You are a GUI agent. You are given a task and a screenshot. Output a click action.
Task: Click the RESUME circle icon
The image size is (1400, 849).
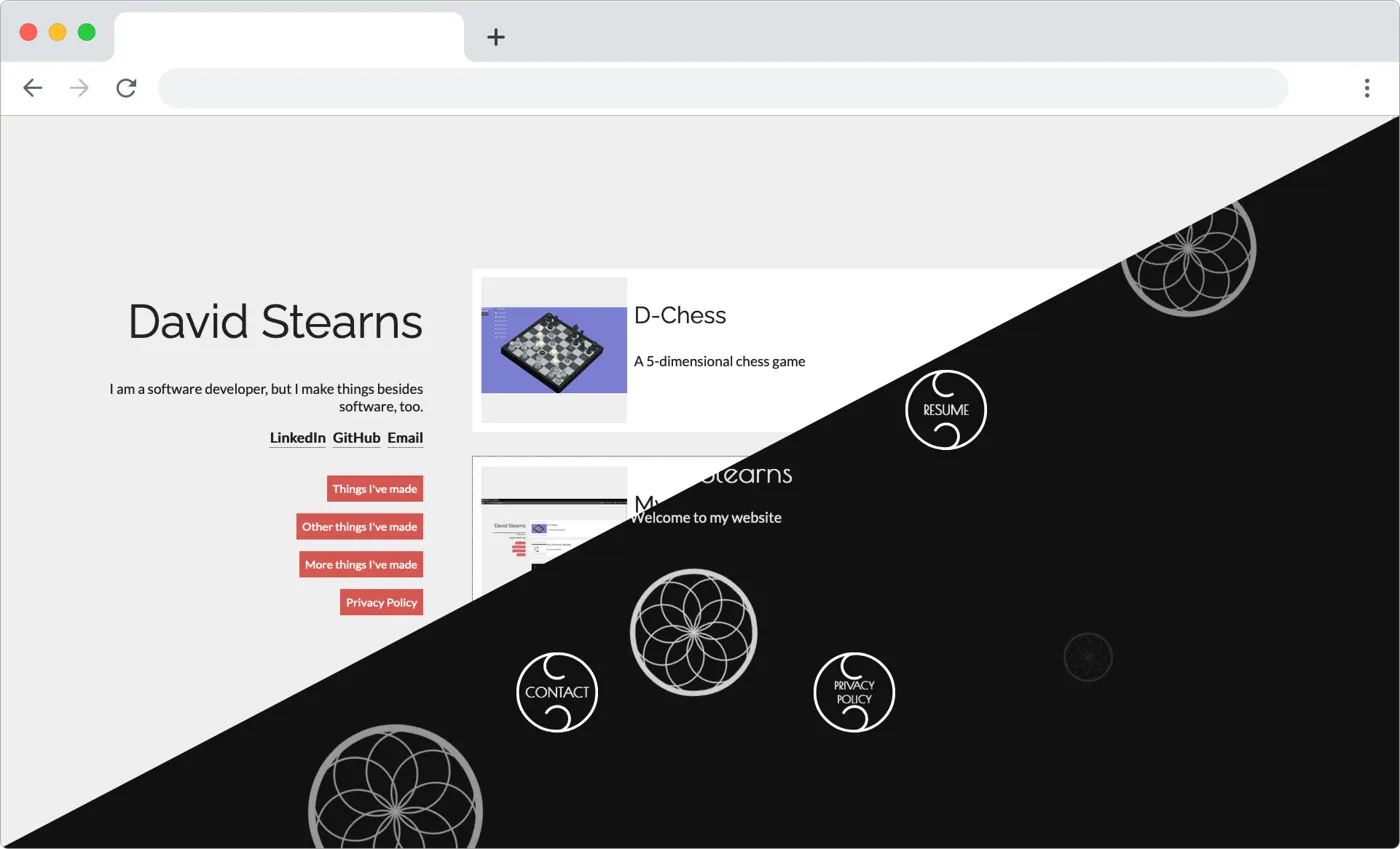click(945, 410)
